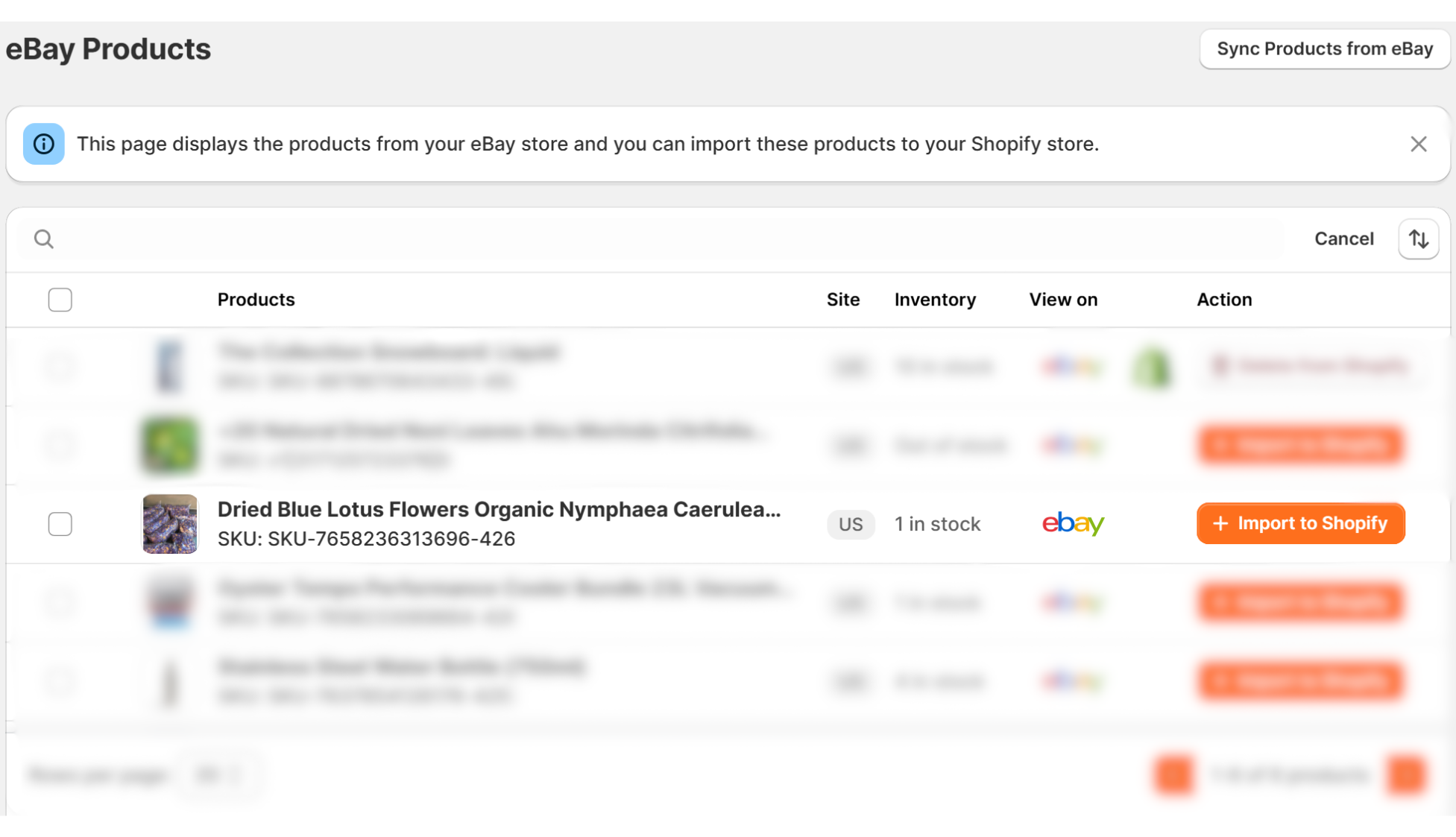Cancel the product search
Screen dimensions: 1456x837
click(1343, 239)
